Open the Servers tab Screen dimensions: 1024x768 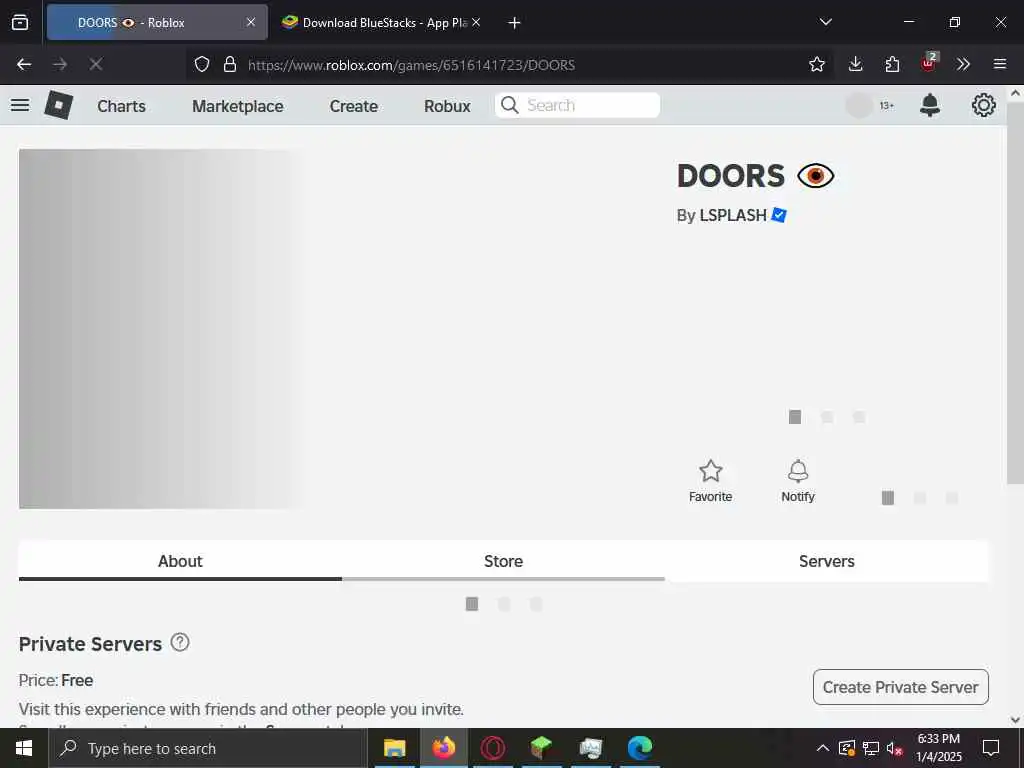(x=827, y=561)
